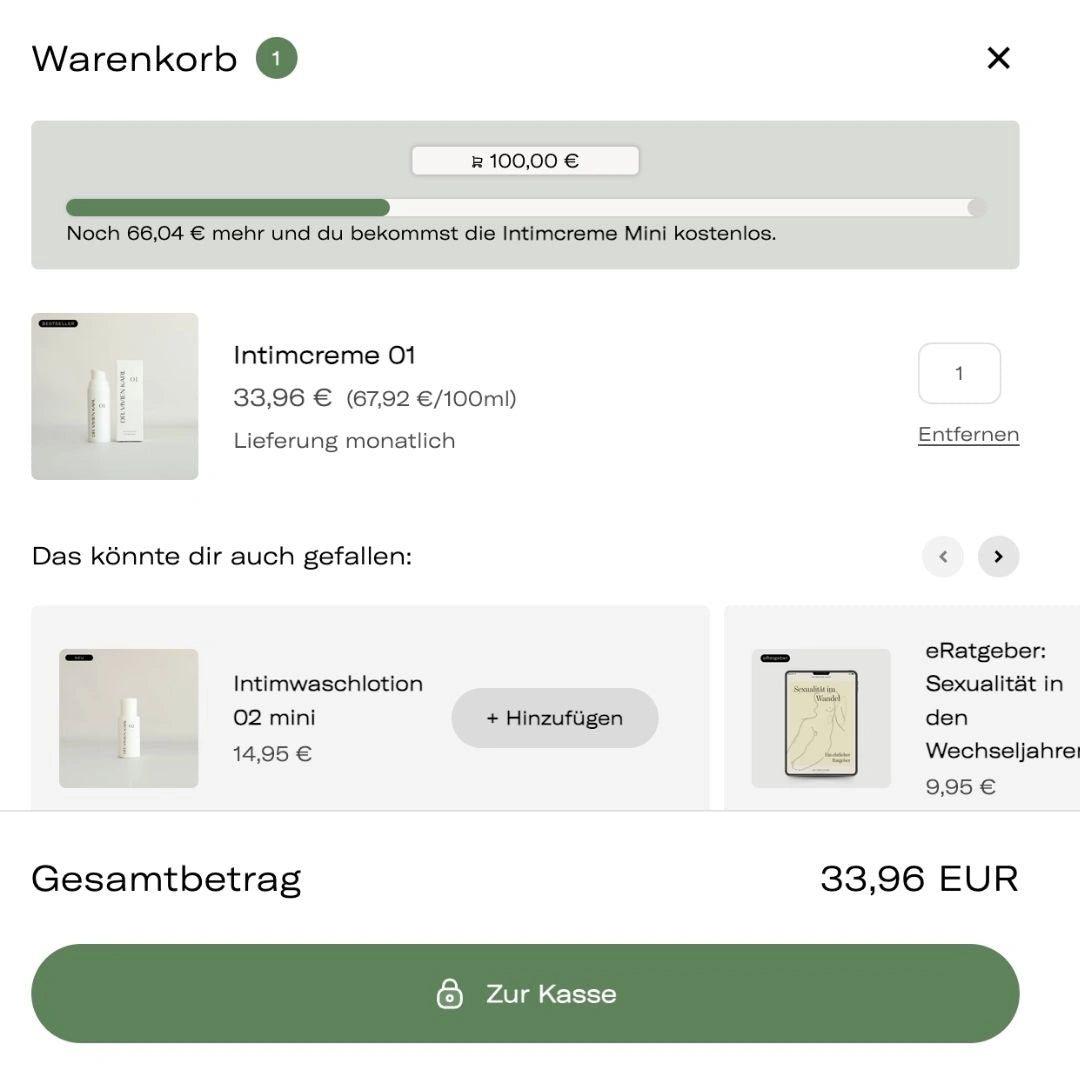
Task: Open the Intimcreme 01 product image
Action: click(x=115, y=397)
